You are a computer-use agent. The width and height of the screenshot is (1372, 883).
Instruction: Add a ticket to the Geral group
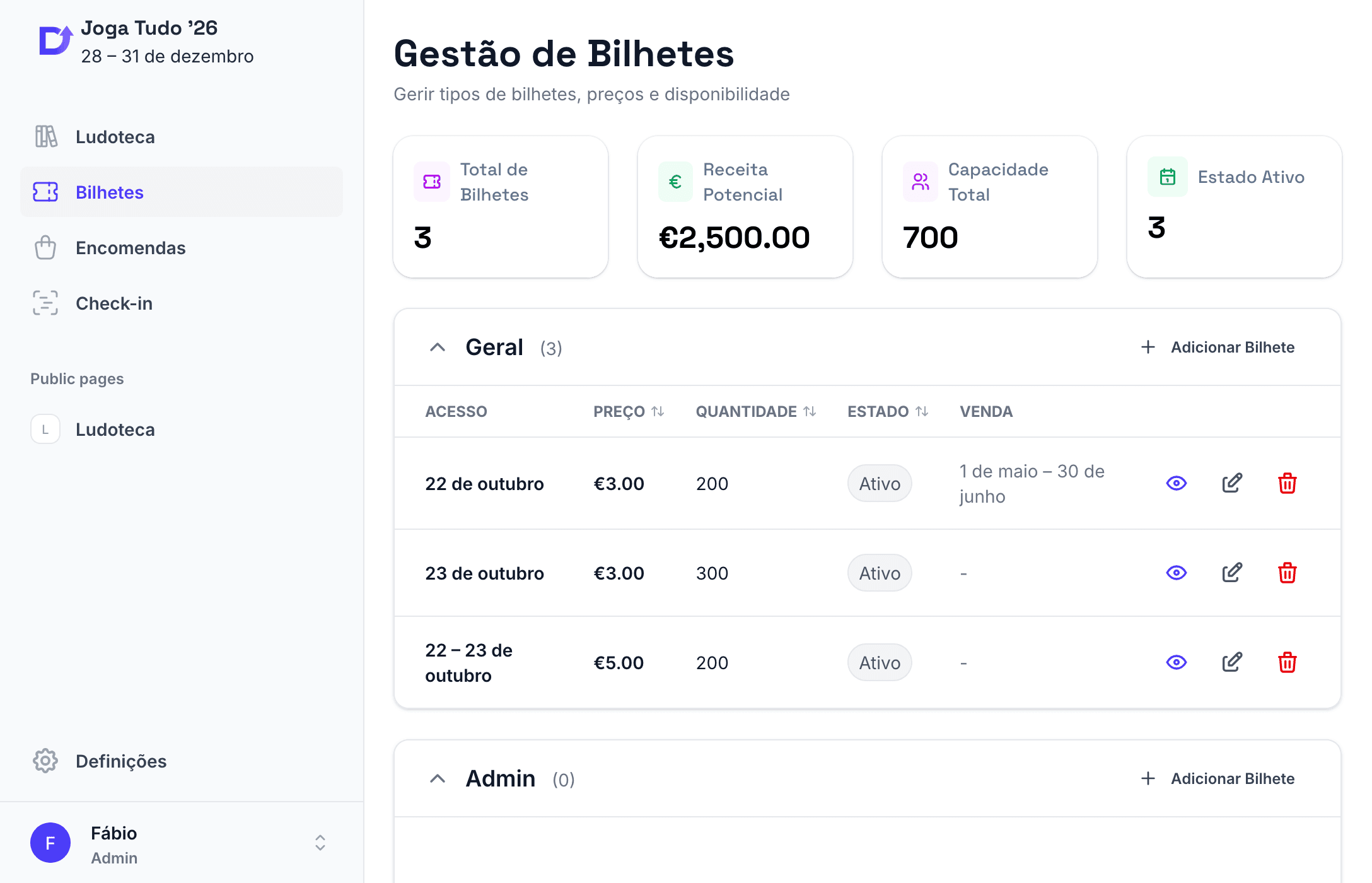click(x=1218, y=348)
